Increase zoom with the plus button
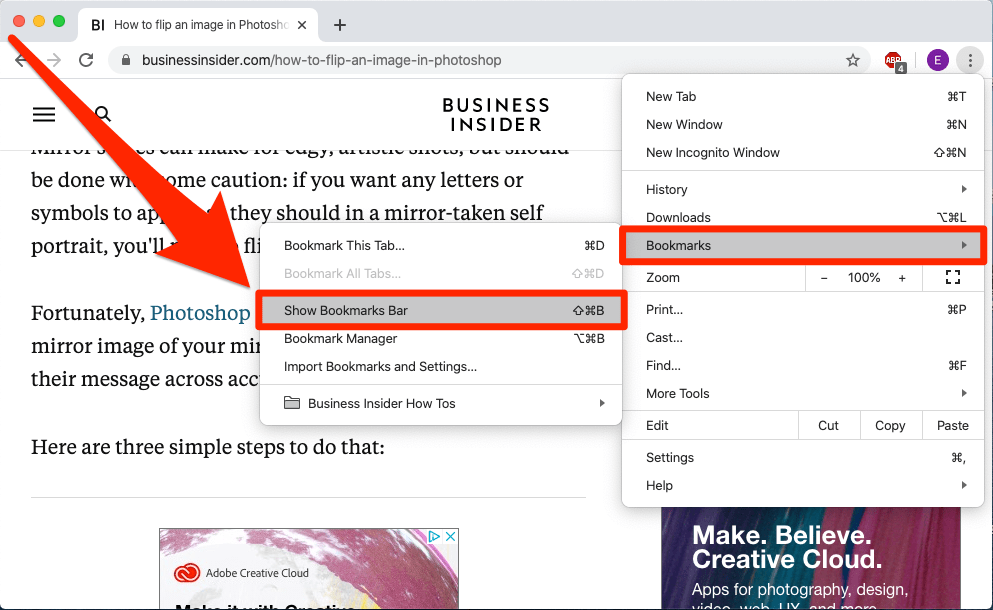Screen dimensions: 993x610 tap(902, 277)
